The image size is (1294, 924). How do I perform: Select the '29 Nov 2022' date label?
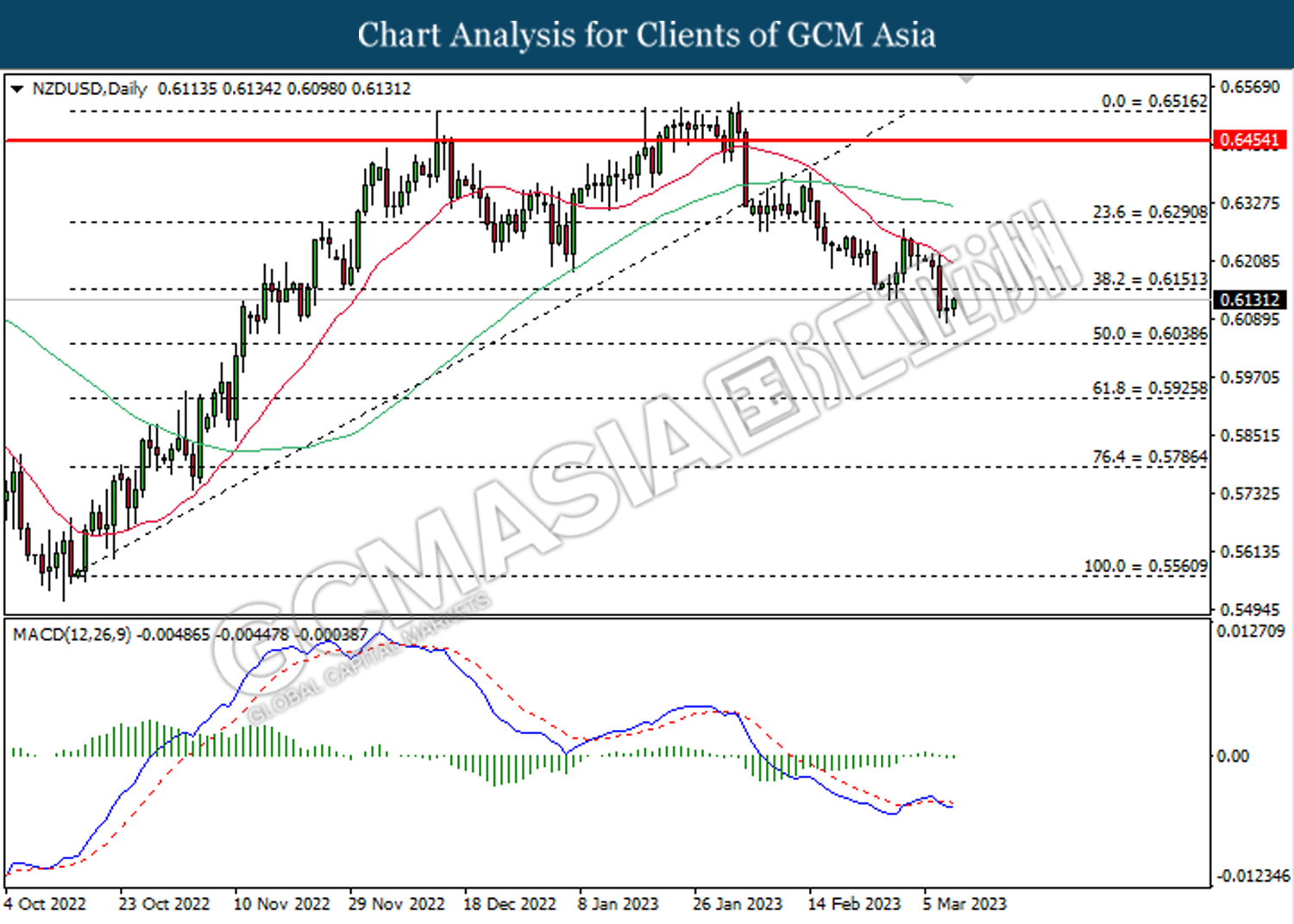point(396,903)
